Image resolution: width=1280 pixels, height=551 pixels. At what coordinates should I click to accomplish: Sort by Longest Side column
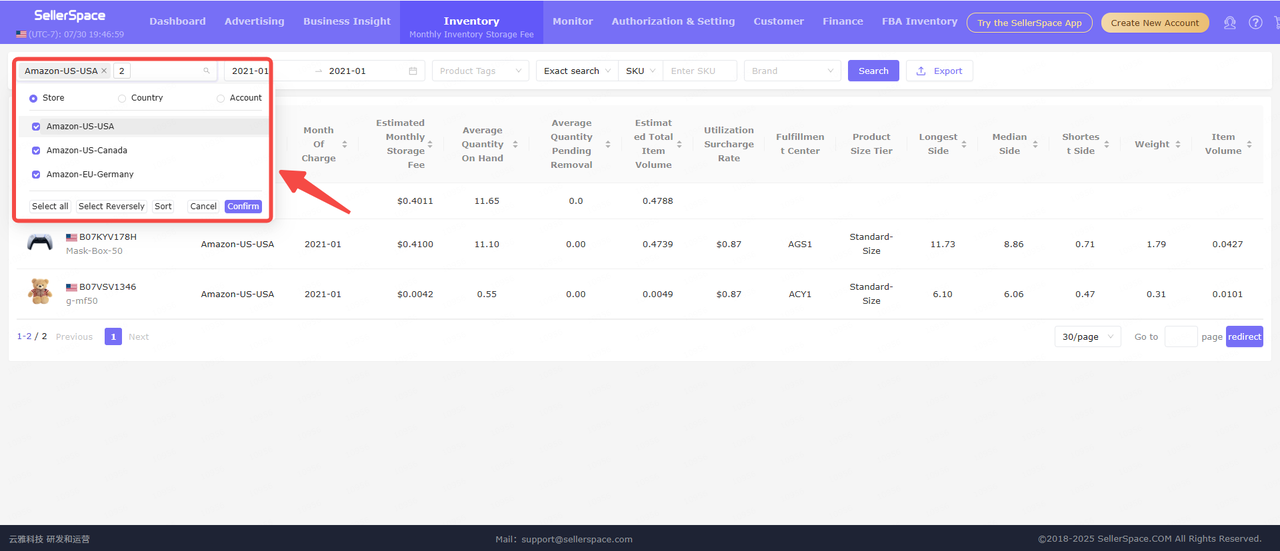pyautogui.click(x=964, y=144)
